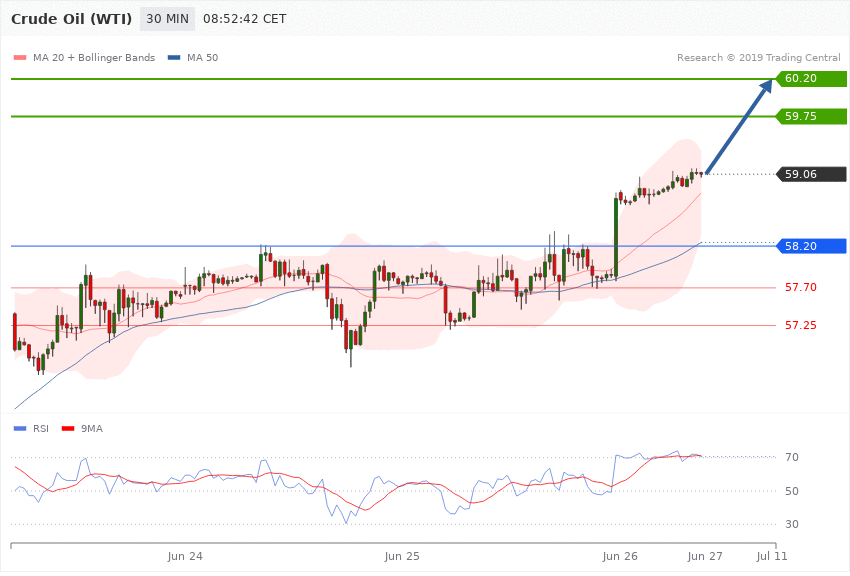This screenshot has height=576, width=850.
Task: Select the 30 MIN timeframe label
Action: tap(168, 19)
